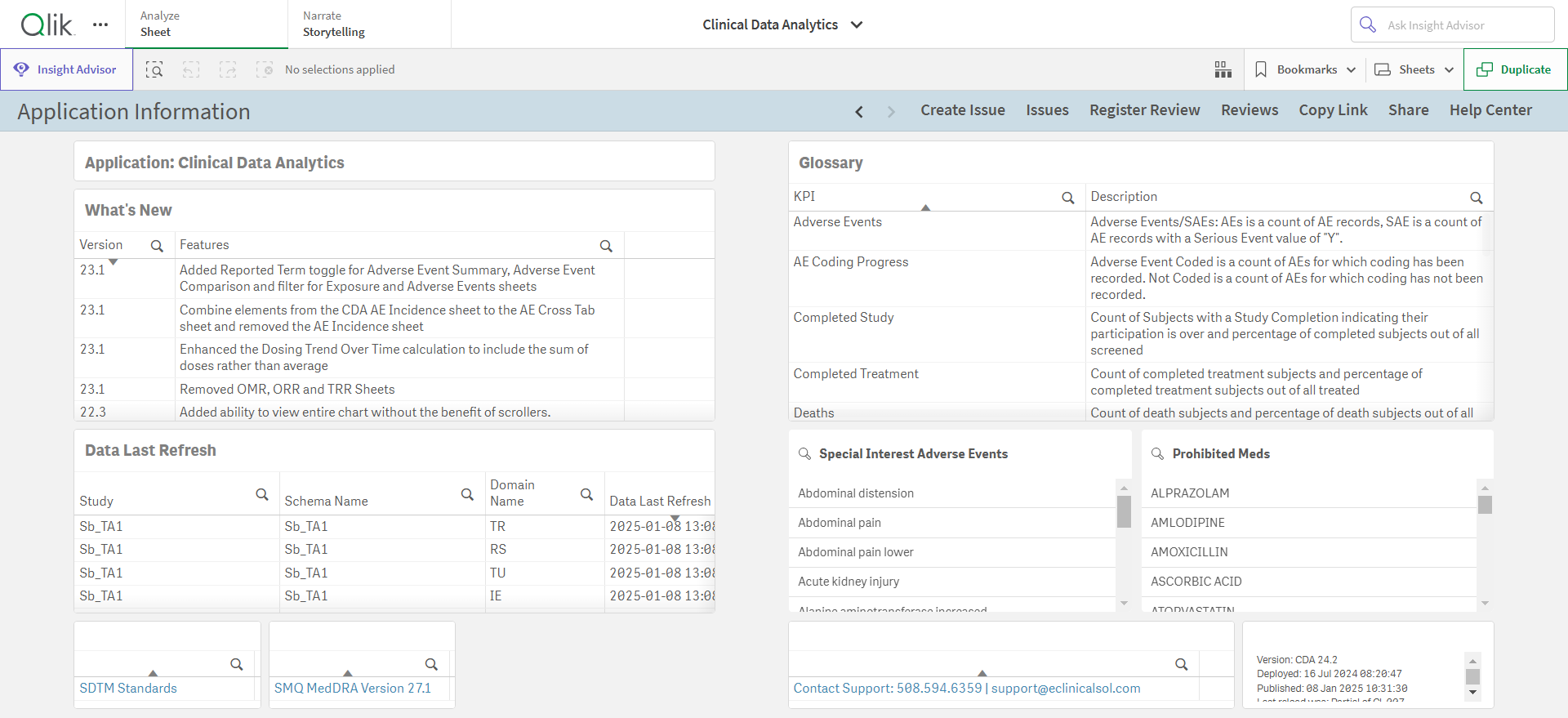Open the Sheets dropdown

pyautogui.click(x=1414, y=69)
